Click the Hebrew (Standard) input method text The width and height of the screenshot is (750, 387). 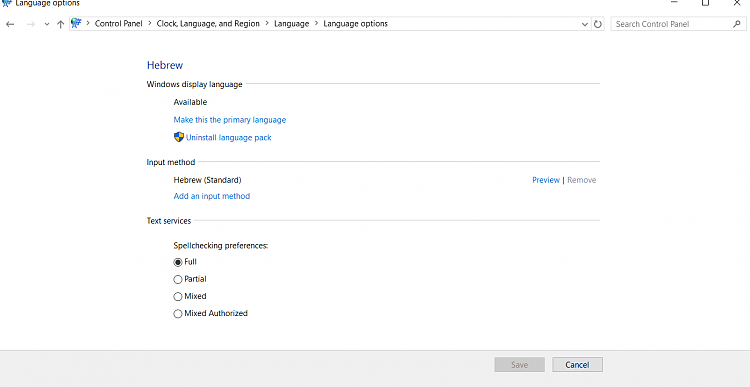click(208, 180)
